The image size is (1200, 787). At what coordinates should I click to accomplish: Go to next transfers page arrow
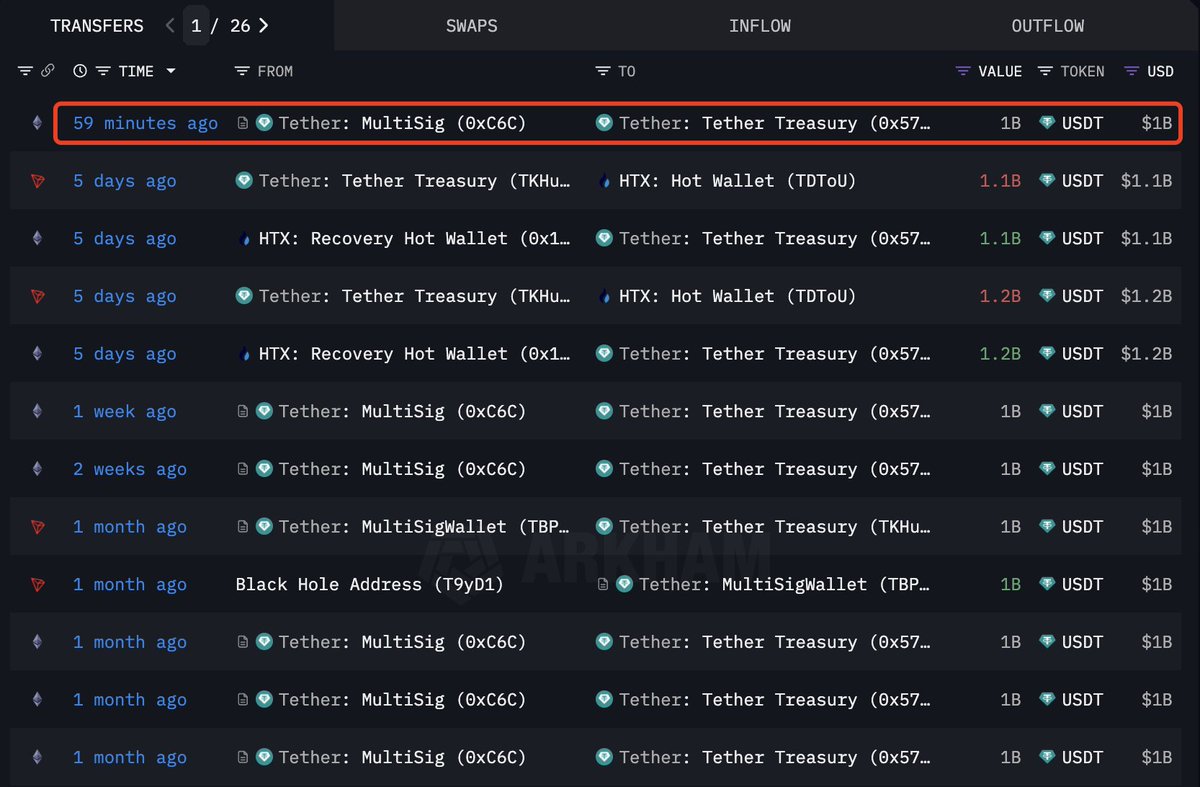point(263,26)
